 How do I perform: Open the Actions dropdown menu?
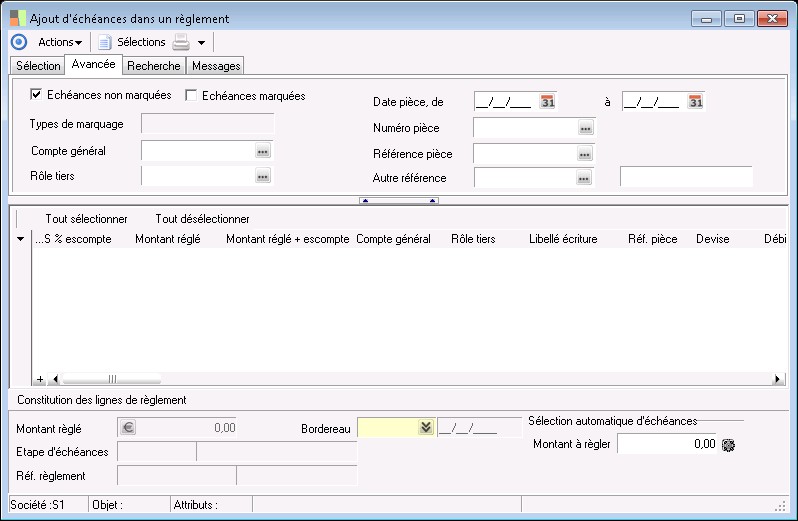click(x=60, y=42)
